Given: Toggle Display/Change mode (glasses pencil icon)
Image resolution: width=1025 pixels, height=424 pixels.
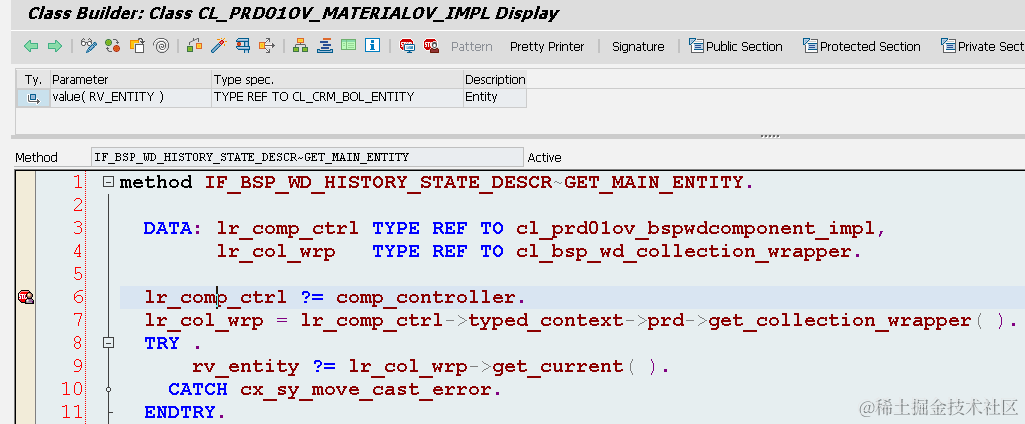Looking at the screenshot, I should [x=88, y=46].
